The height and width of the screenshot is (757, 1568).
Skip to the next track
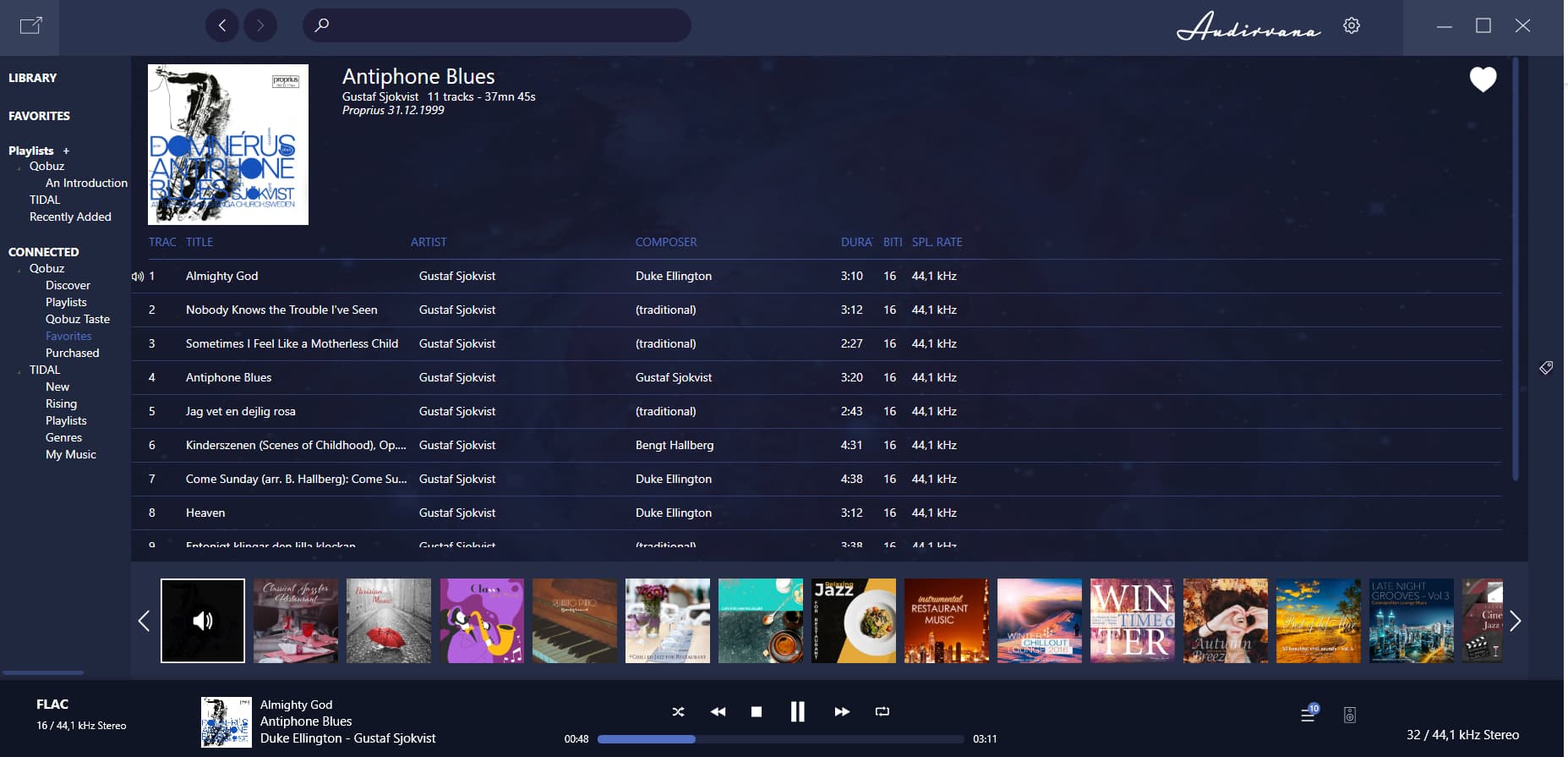click(841, 712)
